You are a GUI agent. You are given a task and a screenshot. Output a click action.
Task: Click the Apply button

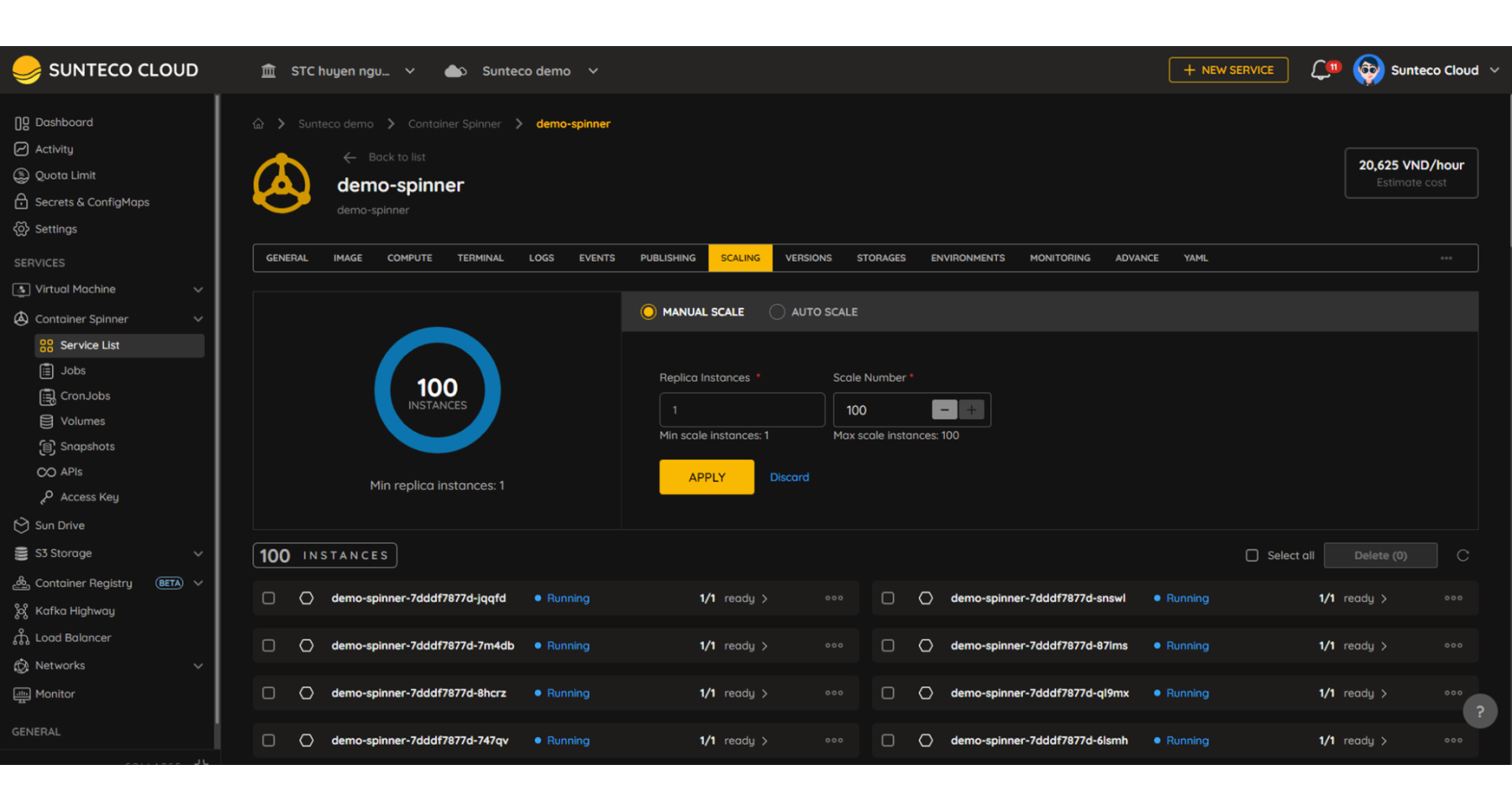point(706,477)
